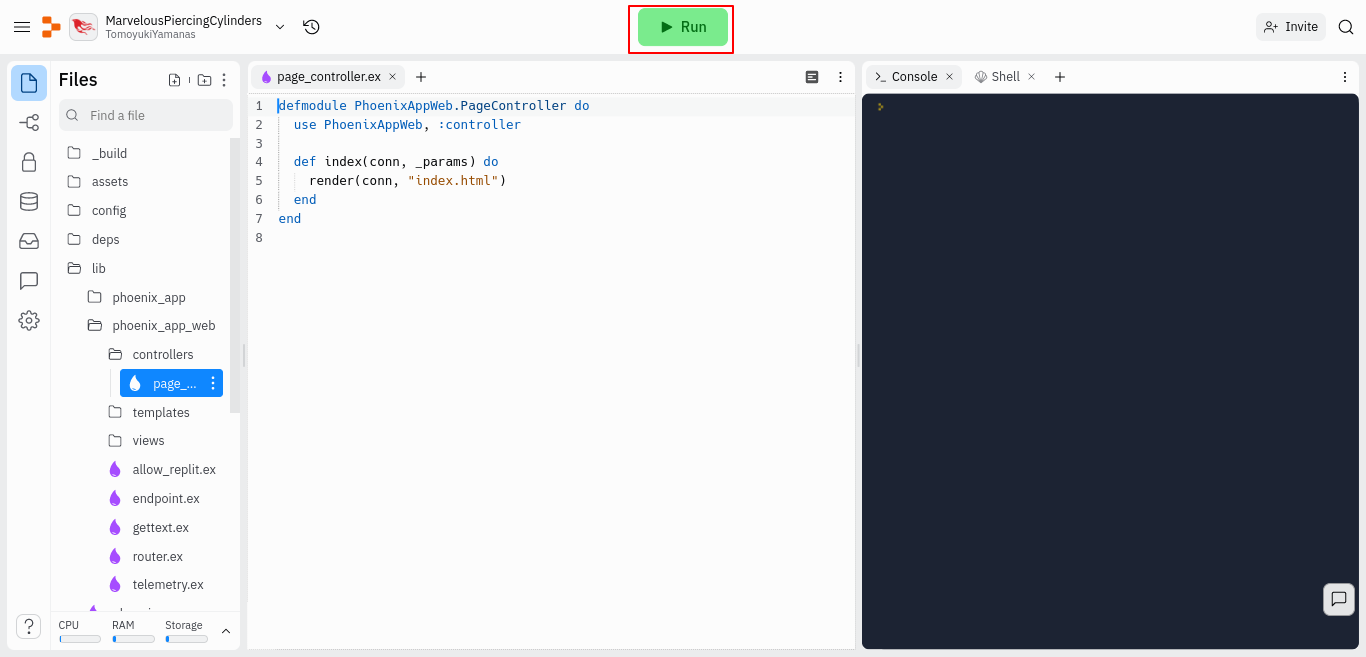Close the Shell tab
Screen dimensions: 1366x657
point(1031,77)
